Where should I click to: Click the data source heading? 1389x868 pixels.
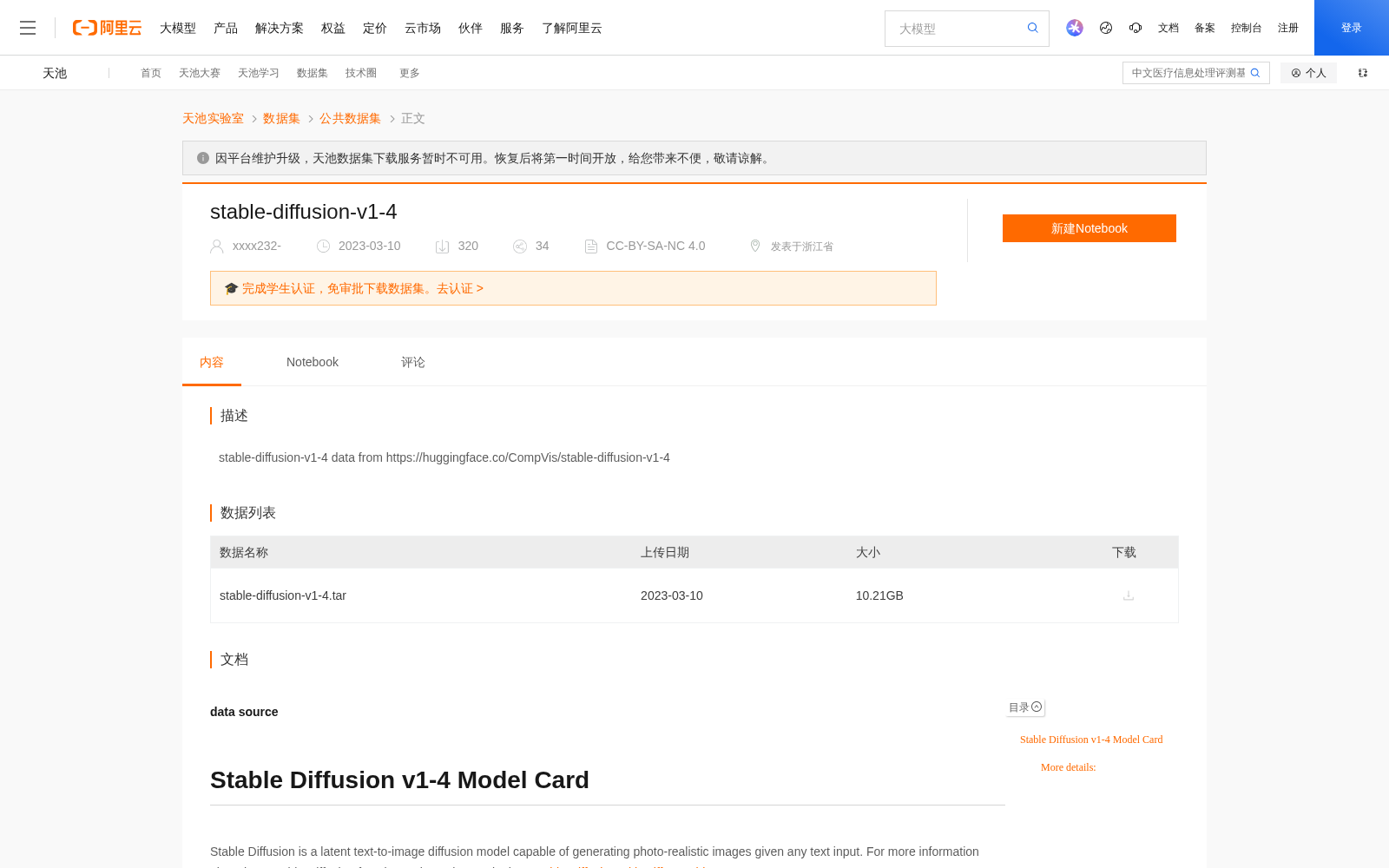point(244,712)
